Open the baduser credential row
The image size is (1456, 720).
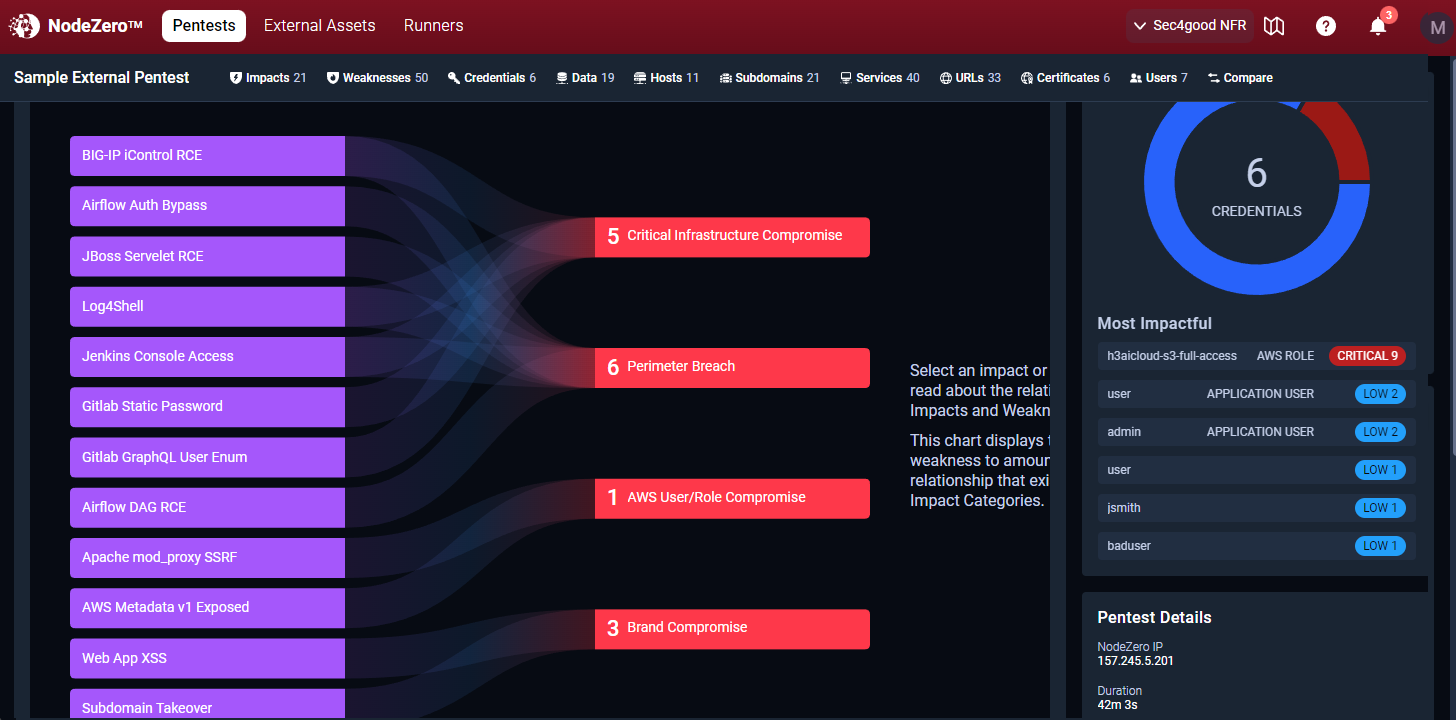coord(1256,546)
